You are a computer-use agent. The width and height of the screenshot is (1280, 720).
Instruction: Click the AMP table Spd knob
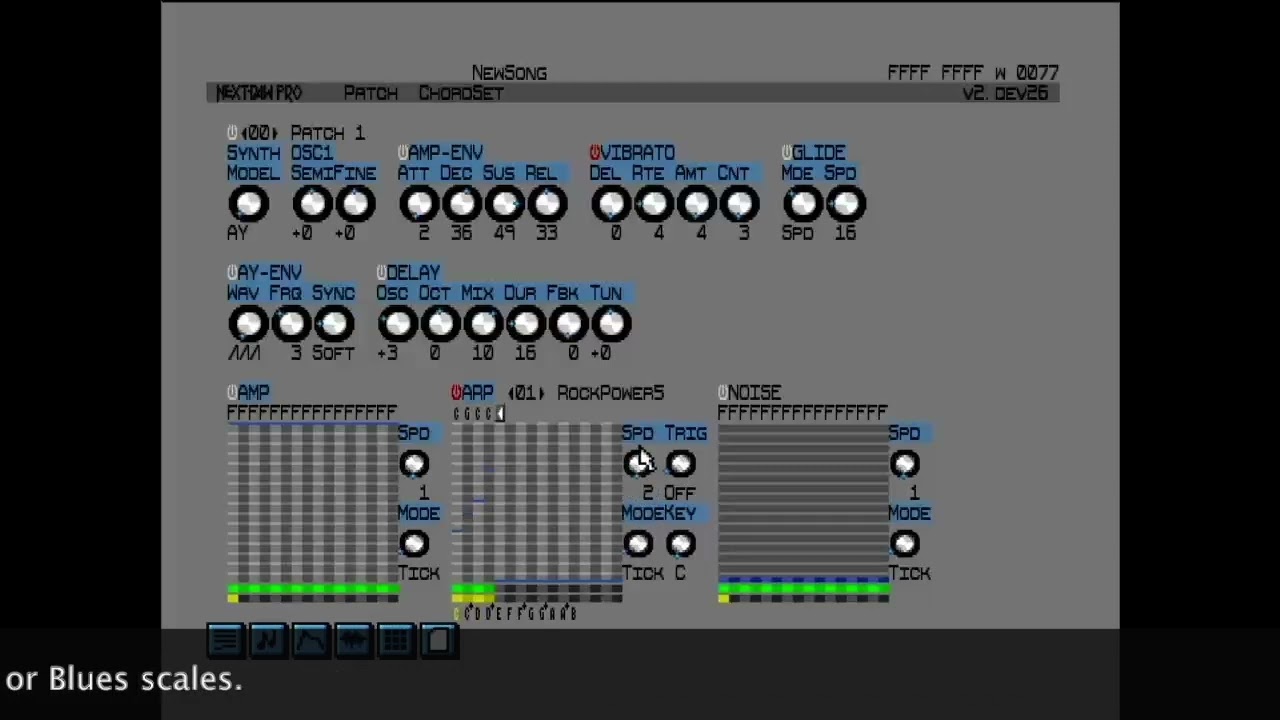(x=414, y=464)
